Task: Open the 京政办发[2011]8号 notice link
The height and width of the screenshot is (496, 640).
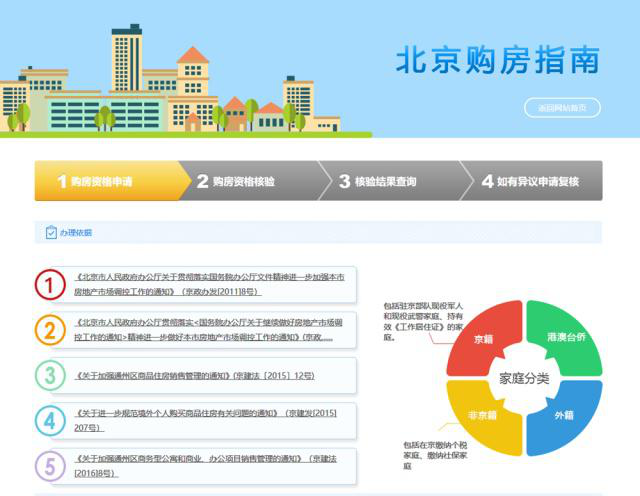Action: (x=209, y=285)
